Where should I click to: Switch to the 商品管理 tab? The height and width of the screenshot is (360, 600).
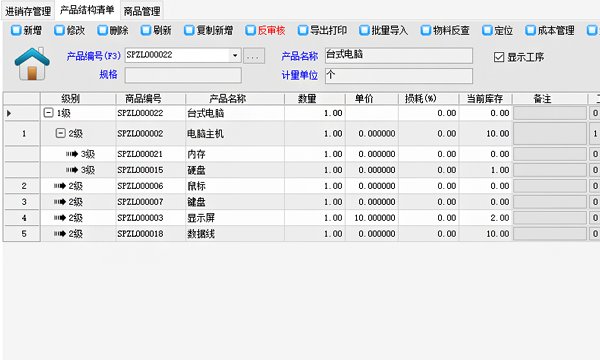click(x=142, y=11)
